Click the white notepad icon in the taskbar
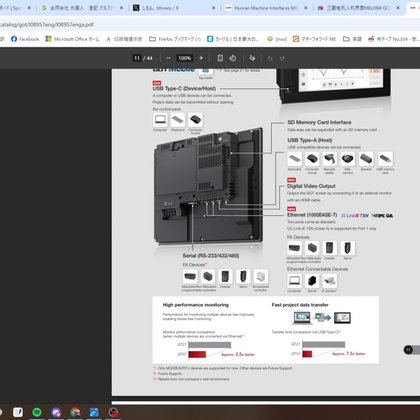 pos(18,412)
